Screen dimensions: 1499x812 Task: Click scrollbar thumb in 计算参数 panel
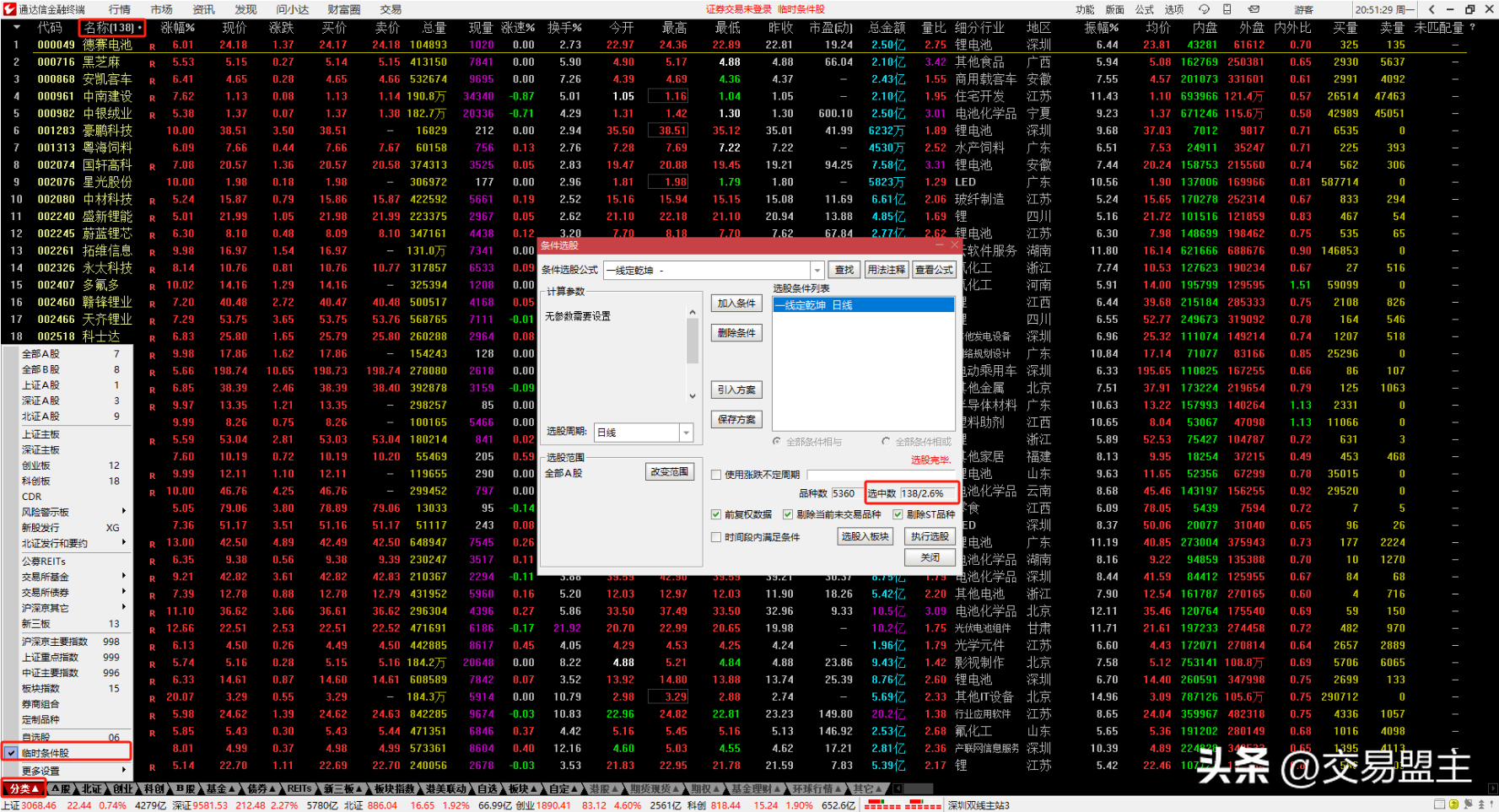(693, 341)
